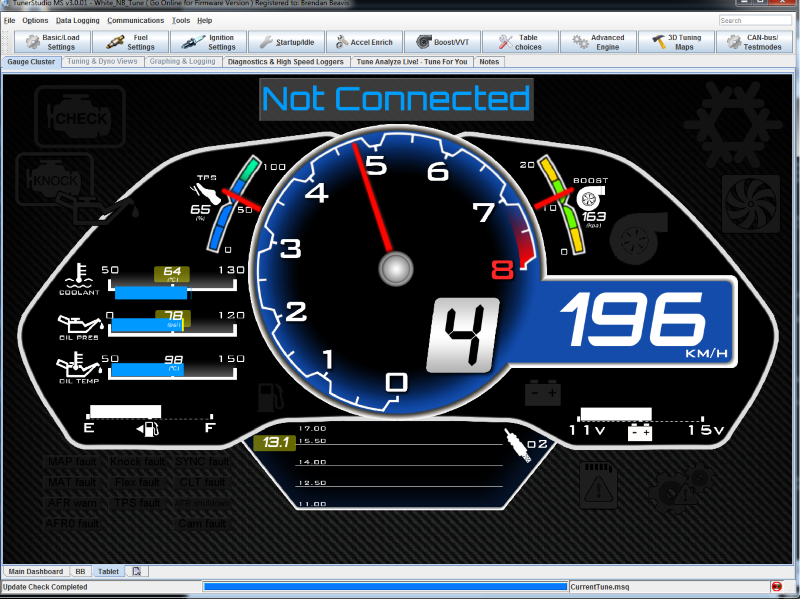This screenshot has width=800, height=599.
Task: Open the 3D Tuning Maps button
Action: (x=678, y=42)
